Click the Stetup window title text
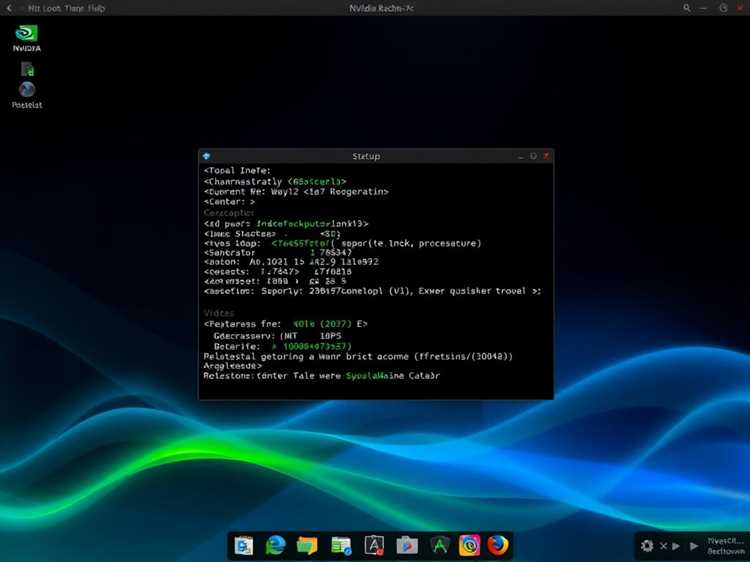The height and width of the screenshot is (562, 750). tap(366, 156)
